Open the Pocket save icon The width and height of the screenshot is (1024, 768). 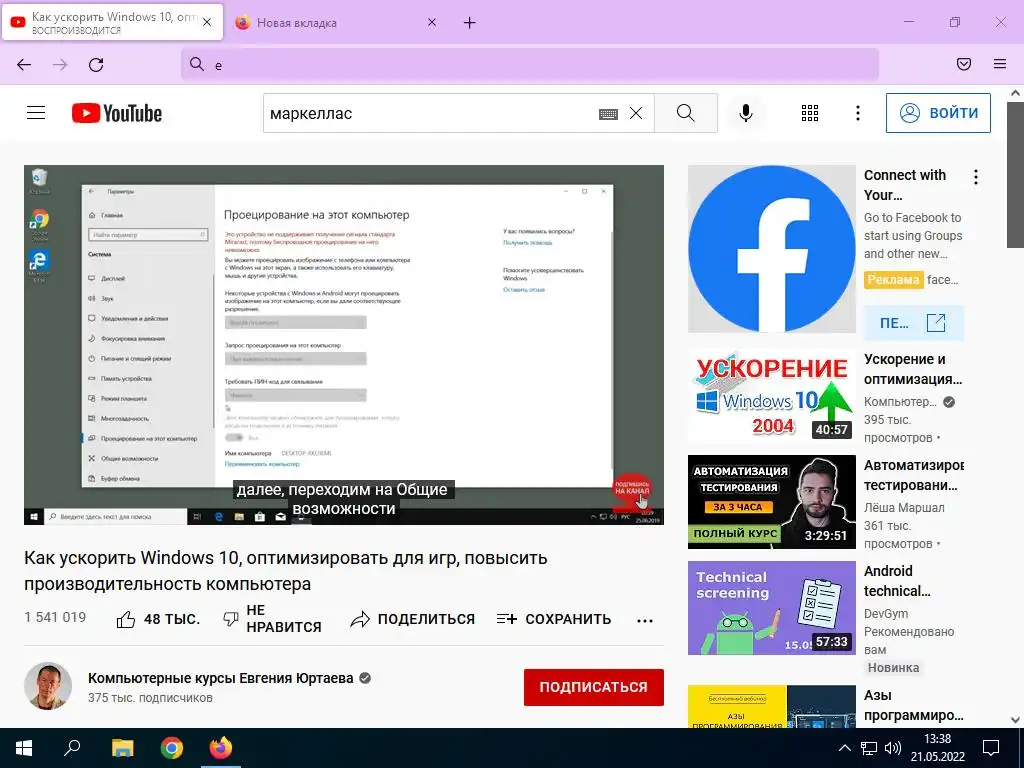click(x=964, y=64)
